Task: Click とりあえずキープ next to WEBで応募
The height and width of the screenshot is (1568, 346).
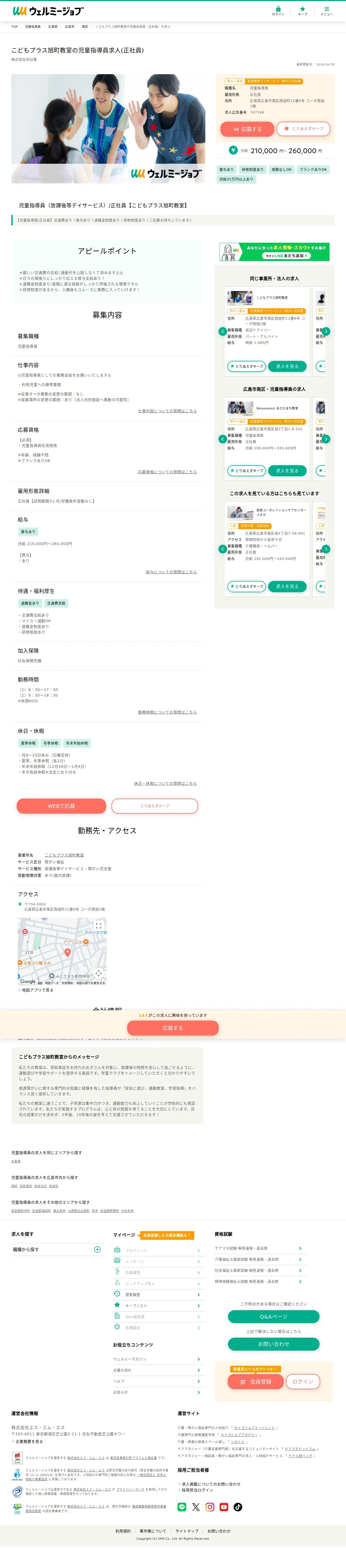Action: coord(155,806)
